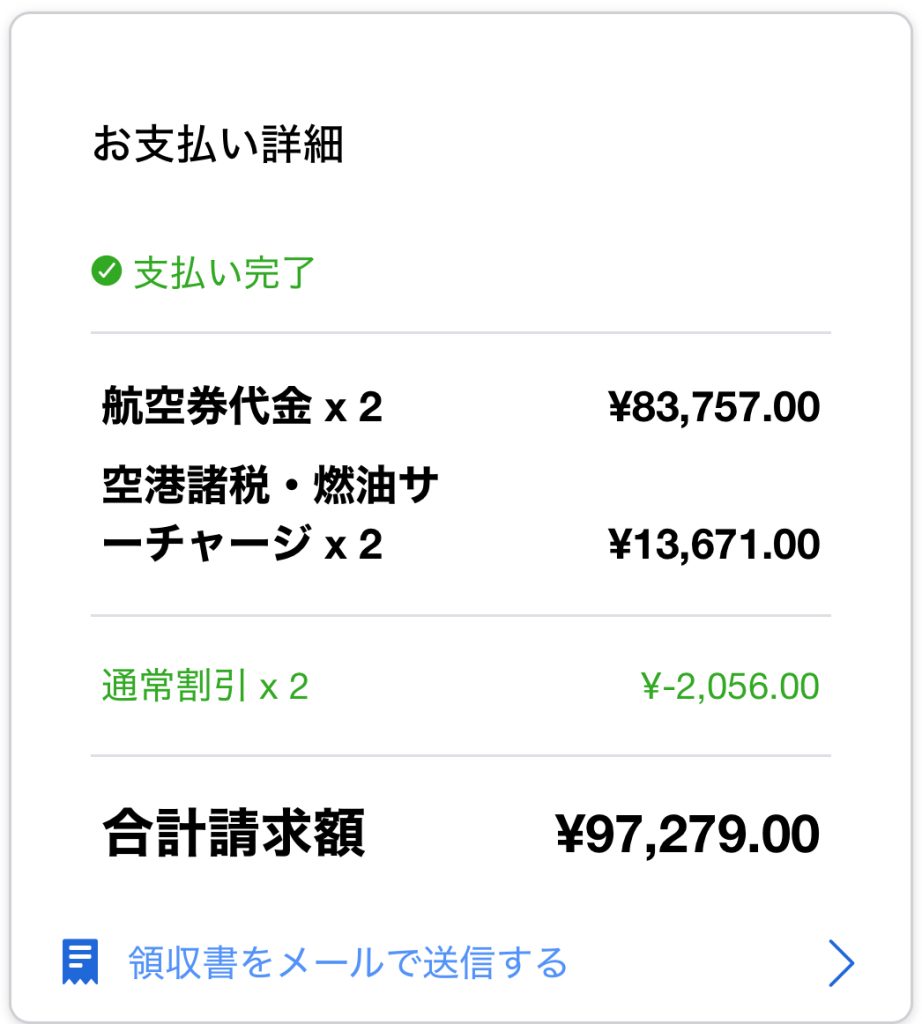Select the ¥13,671.00 surcharge amount
Screen dimensions: 922x1024
(714, 545)
